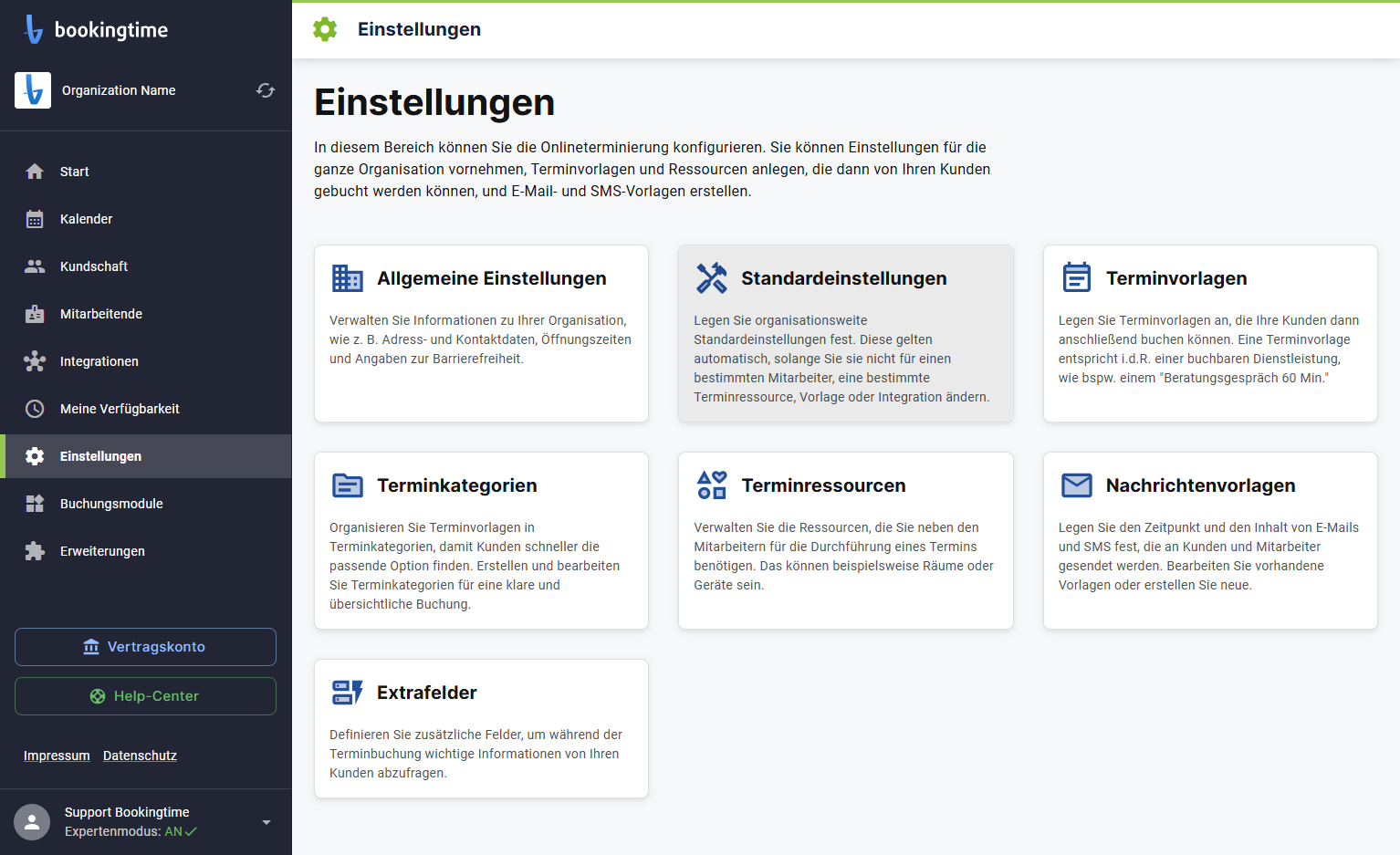The width and height of the screenshot is (1400, 855).
Task: Click the Nachrichtenvorlagen envelope icon
Action: coord(1076,485)
